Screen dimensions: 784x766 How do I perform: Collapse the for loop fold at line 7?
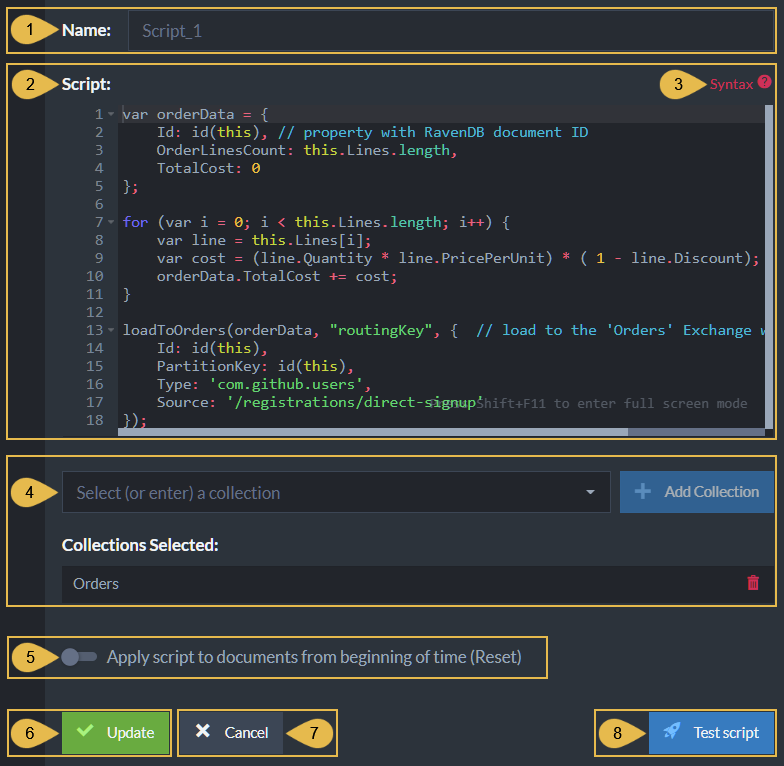[111, 222]
